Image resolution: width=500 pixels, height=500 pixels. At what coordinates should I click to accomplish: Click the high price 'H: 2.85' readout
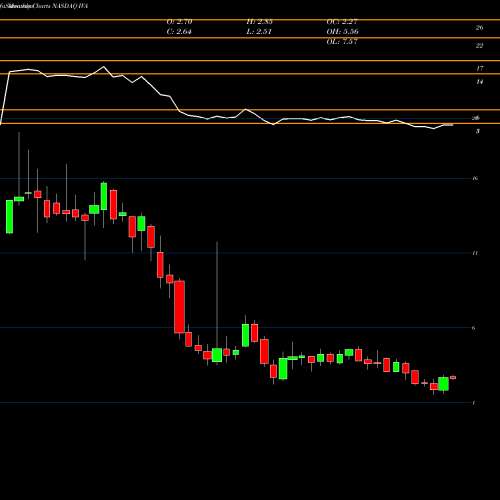click(x=259, y=22)
